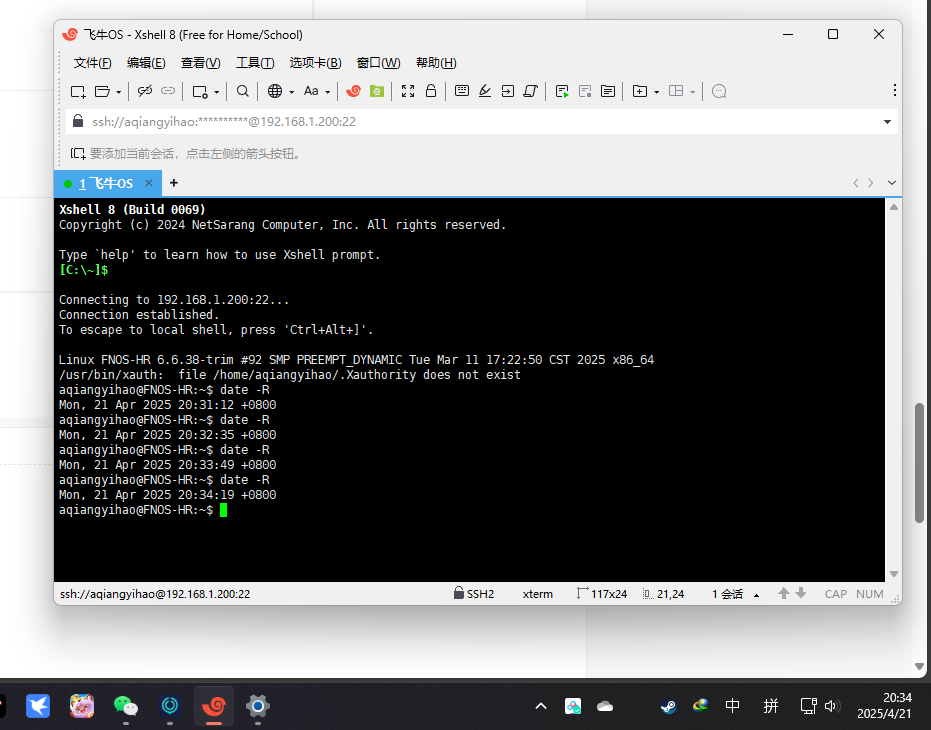
Task: Open the 文件(F) menu
Action: click(93, 63)
